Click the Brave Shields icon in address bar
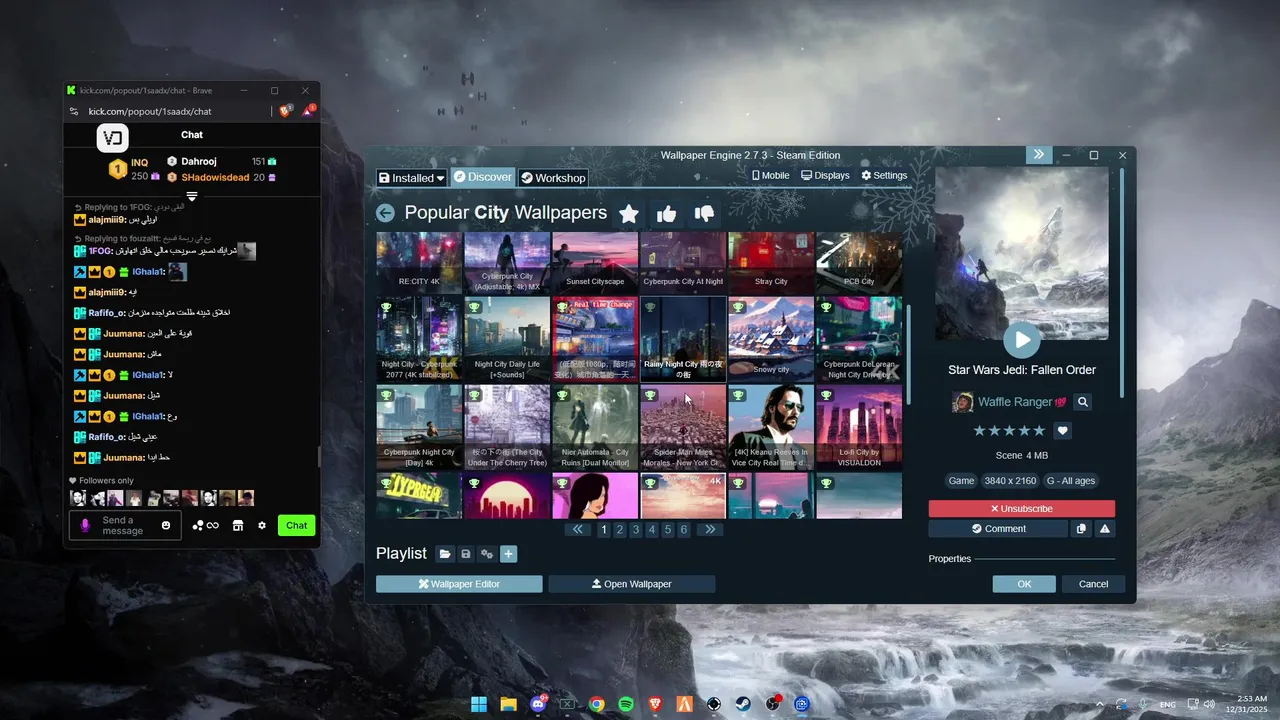Image resolution: width=1280 pixels, height=720 pixels. [285, 111]
